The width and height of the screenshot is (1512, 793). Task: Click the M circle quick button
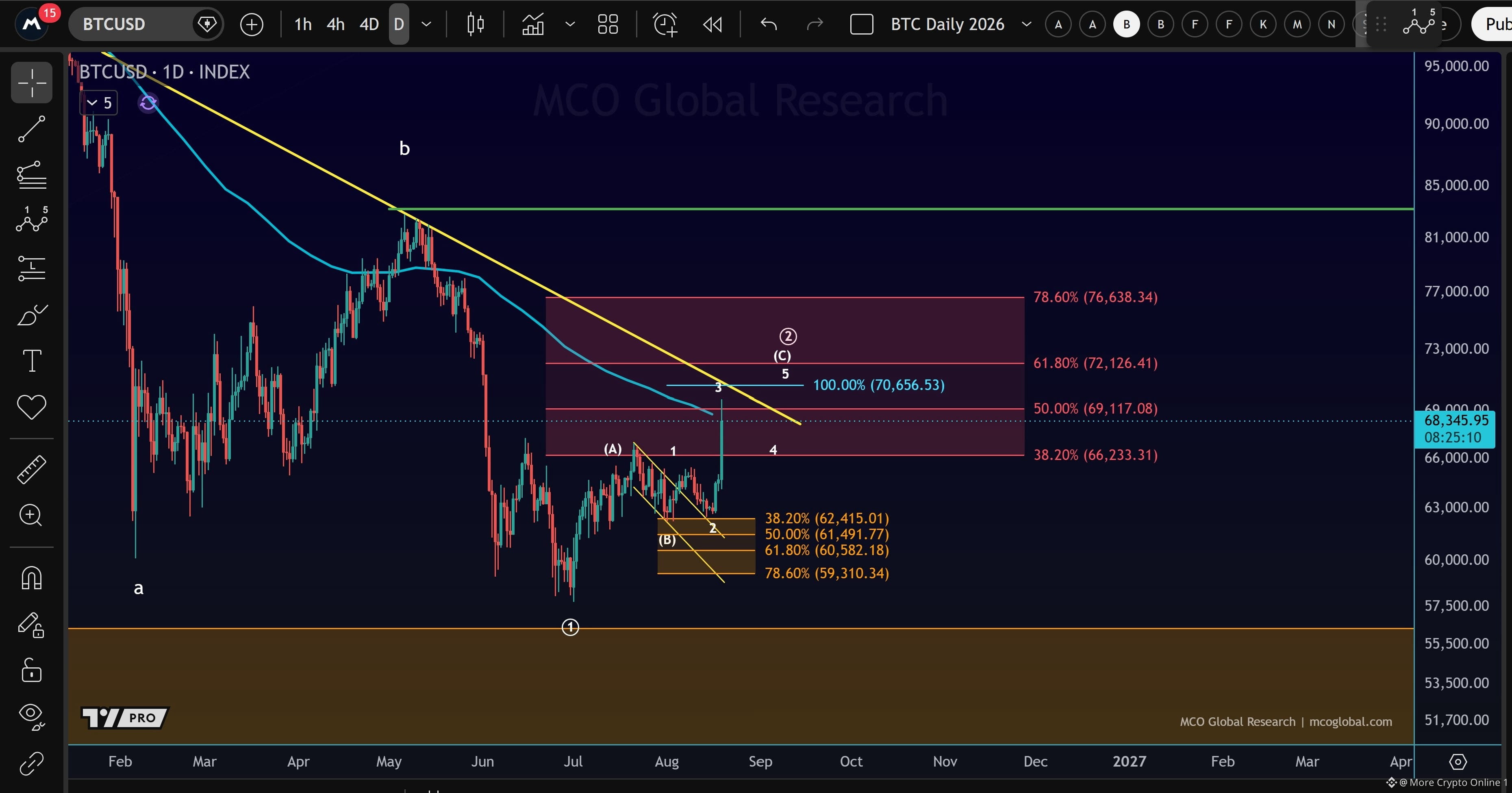[x=1297, y=24]
